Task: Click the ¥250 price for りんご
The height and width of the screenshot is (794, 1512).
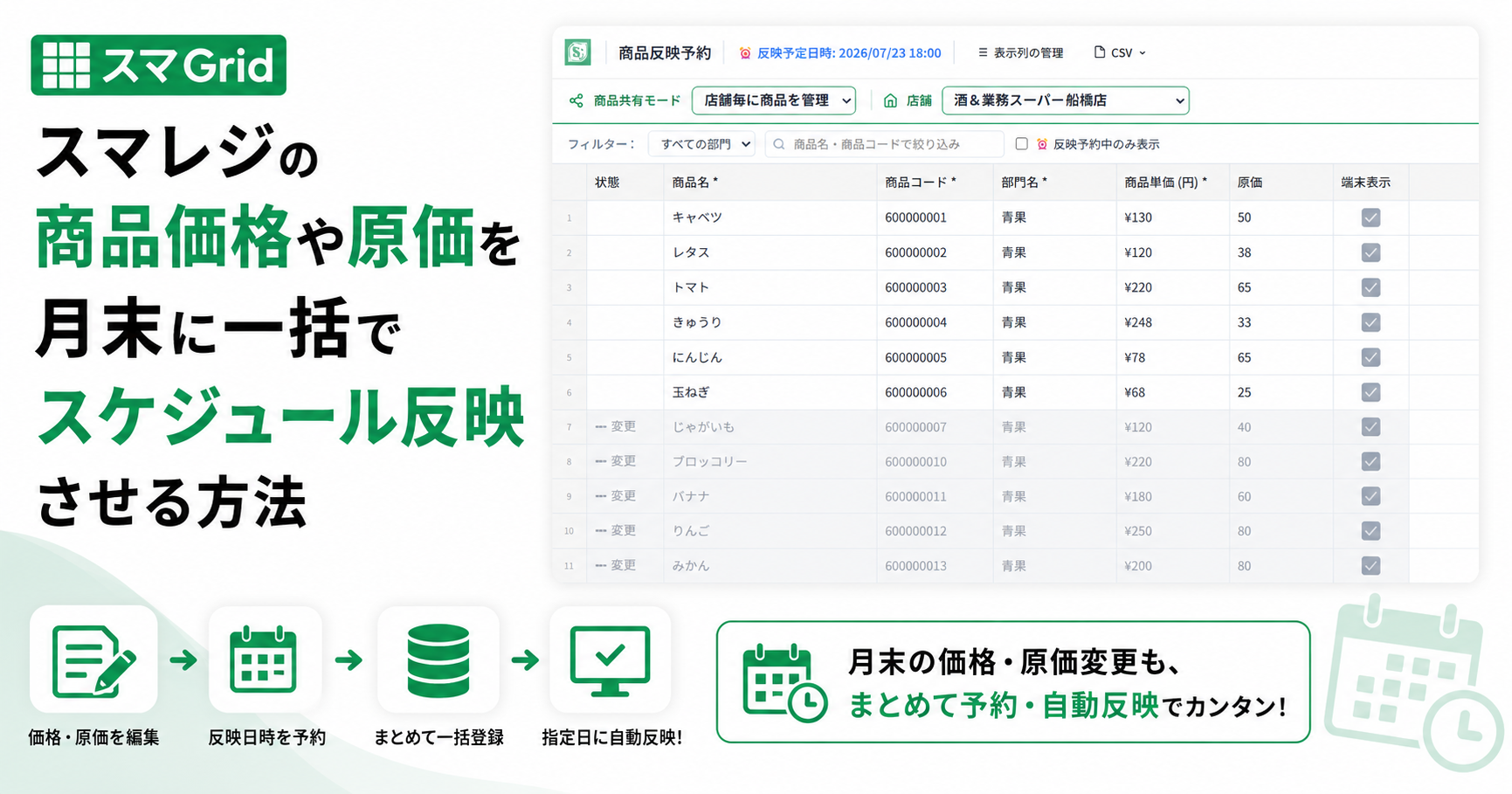Action: (x=1138, y=531)
